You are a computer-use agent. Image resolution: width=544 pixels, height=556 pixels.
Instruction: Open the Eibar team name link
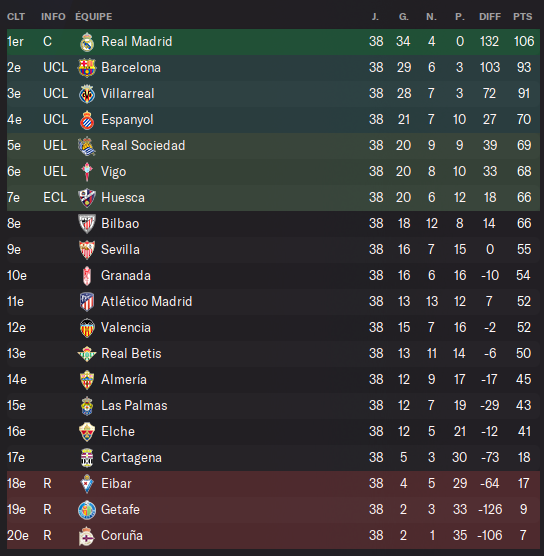(116, 484)
